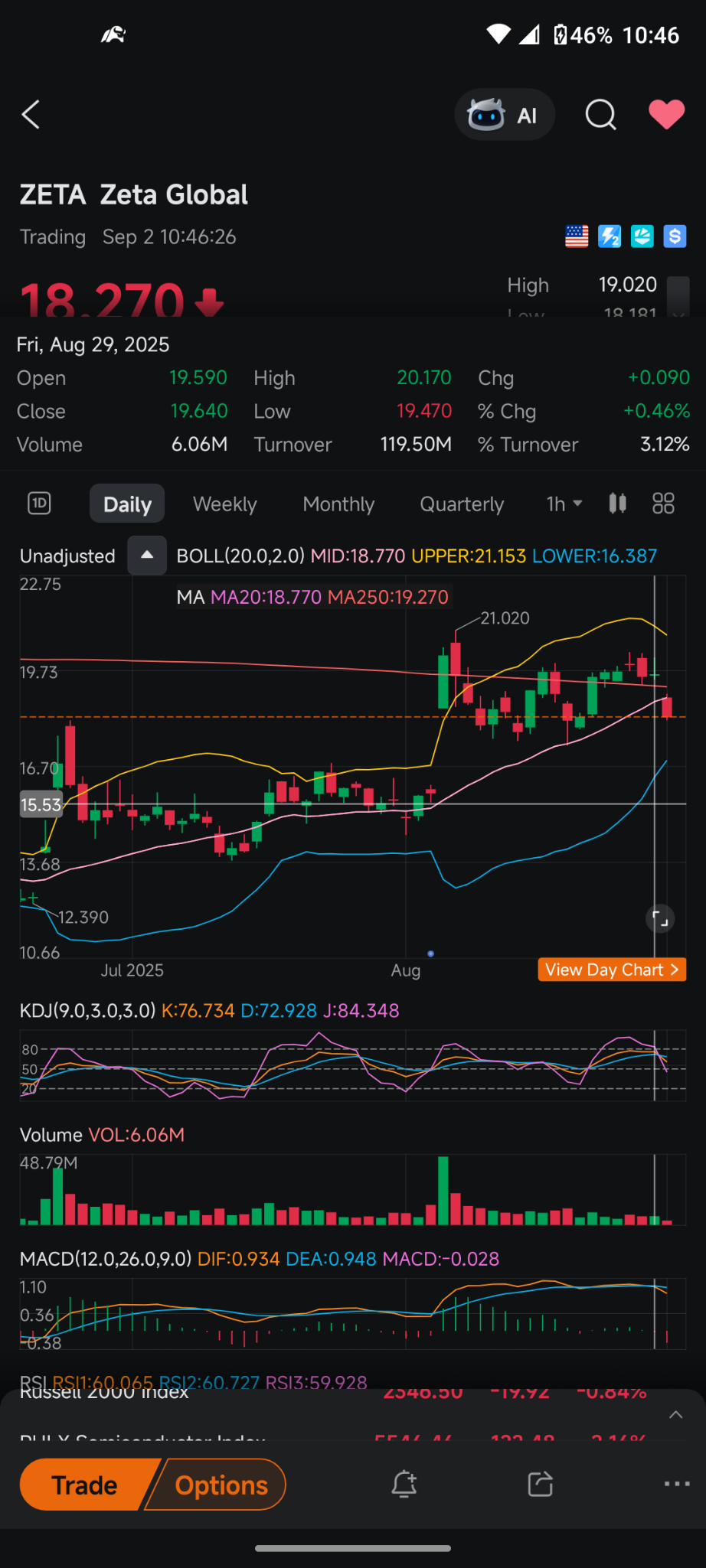Tap the Turnover value 119.50M
The height and width of the screenshot is (1568, 706).
click(416, 444)
